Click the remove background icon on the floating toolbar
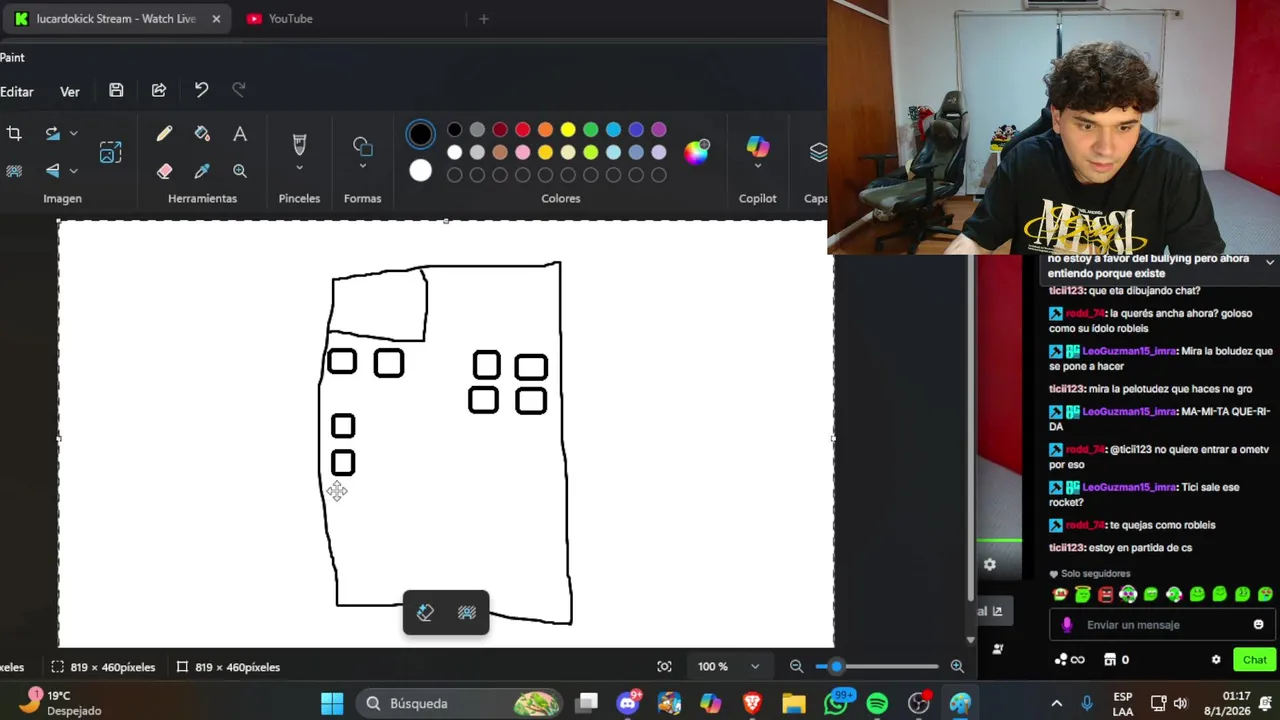The height and width of the screenshot is (720, 1280). pyautogui.click(x=467, y=613)
